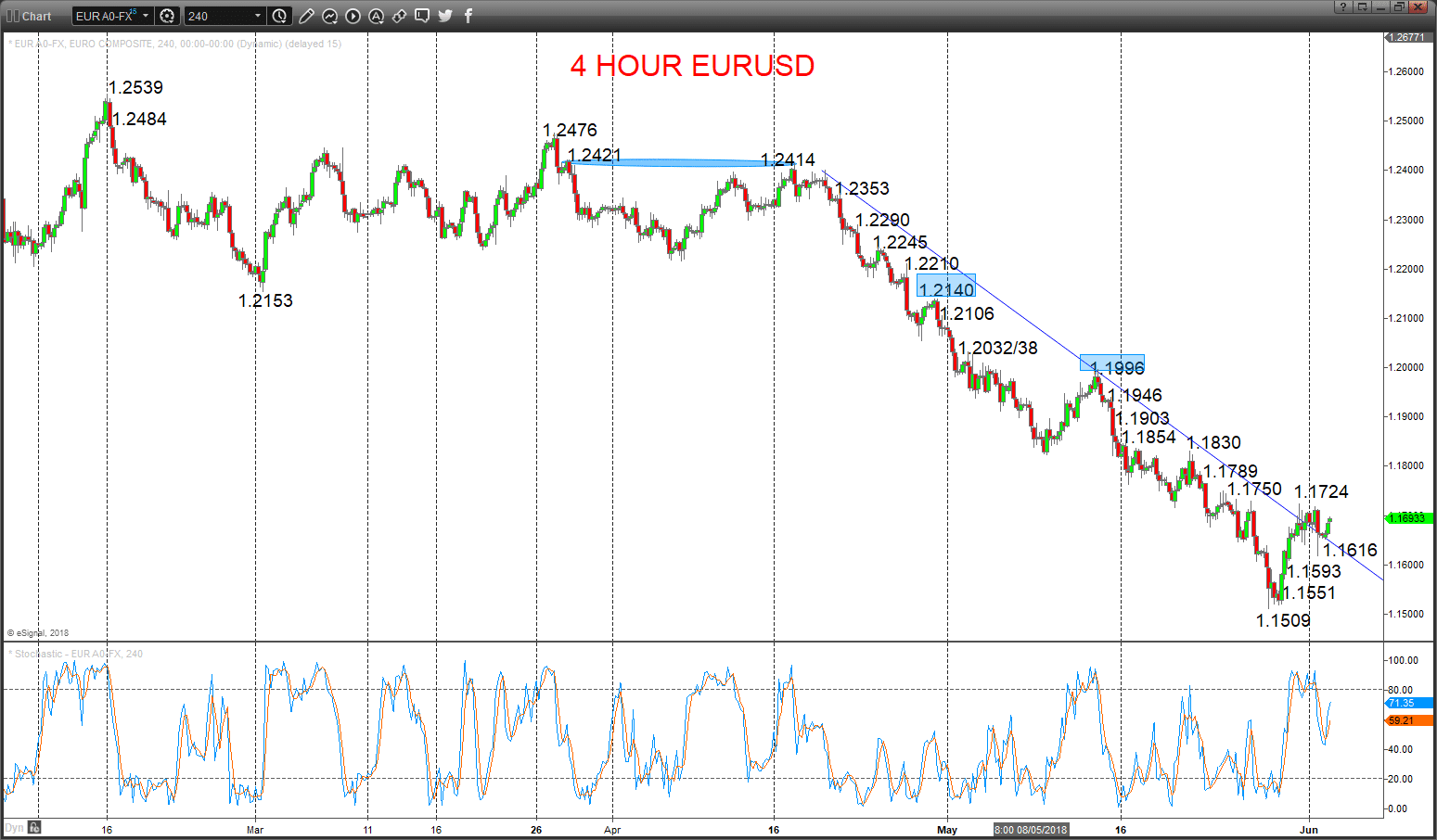Select the 1.2421 price annotation
1437x840 pixels.
(594, 155)
